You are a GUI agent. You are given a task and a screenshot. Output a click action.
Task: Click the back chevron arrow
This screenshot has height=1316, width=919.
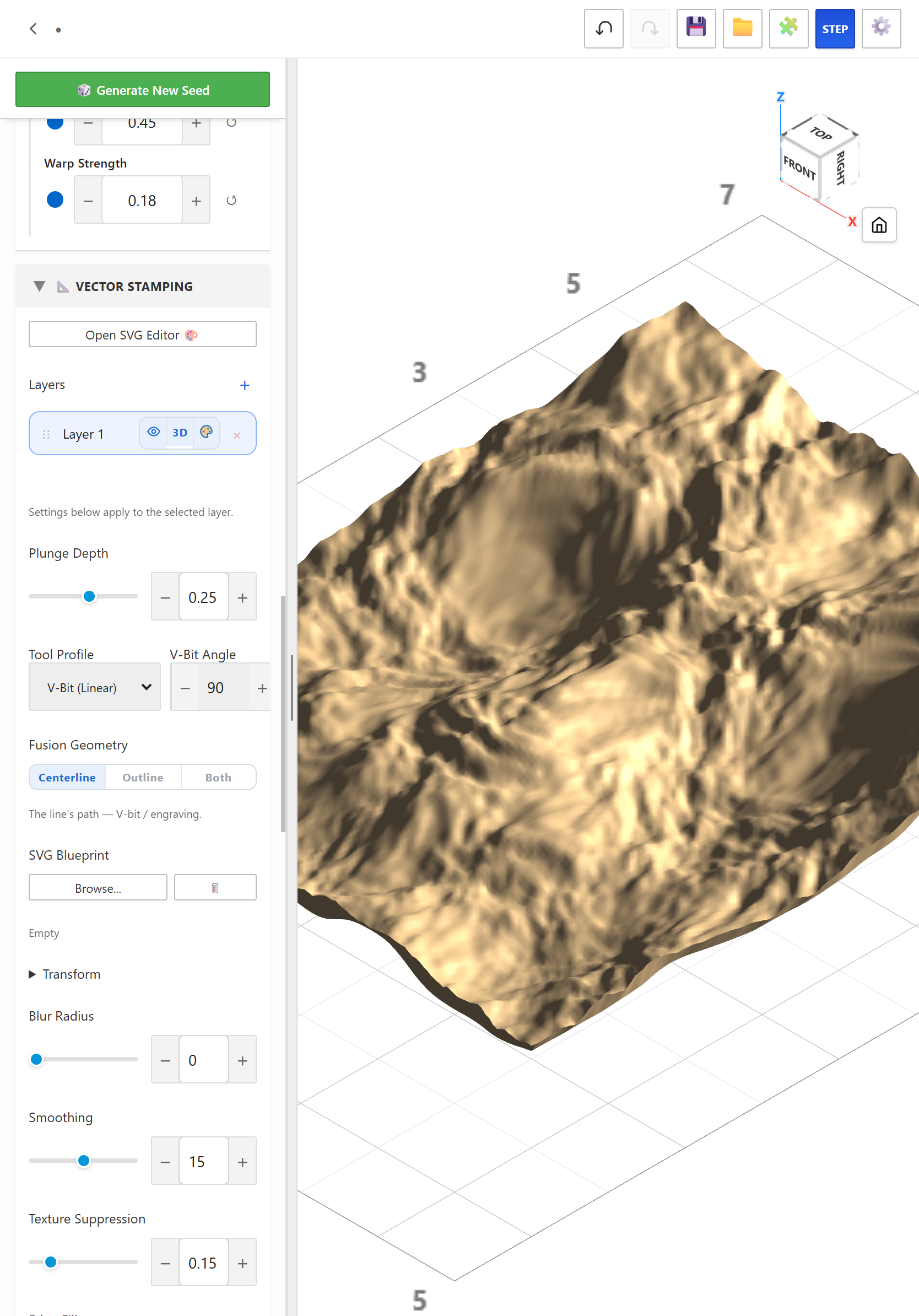coord(33,29)
